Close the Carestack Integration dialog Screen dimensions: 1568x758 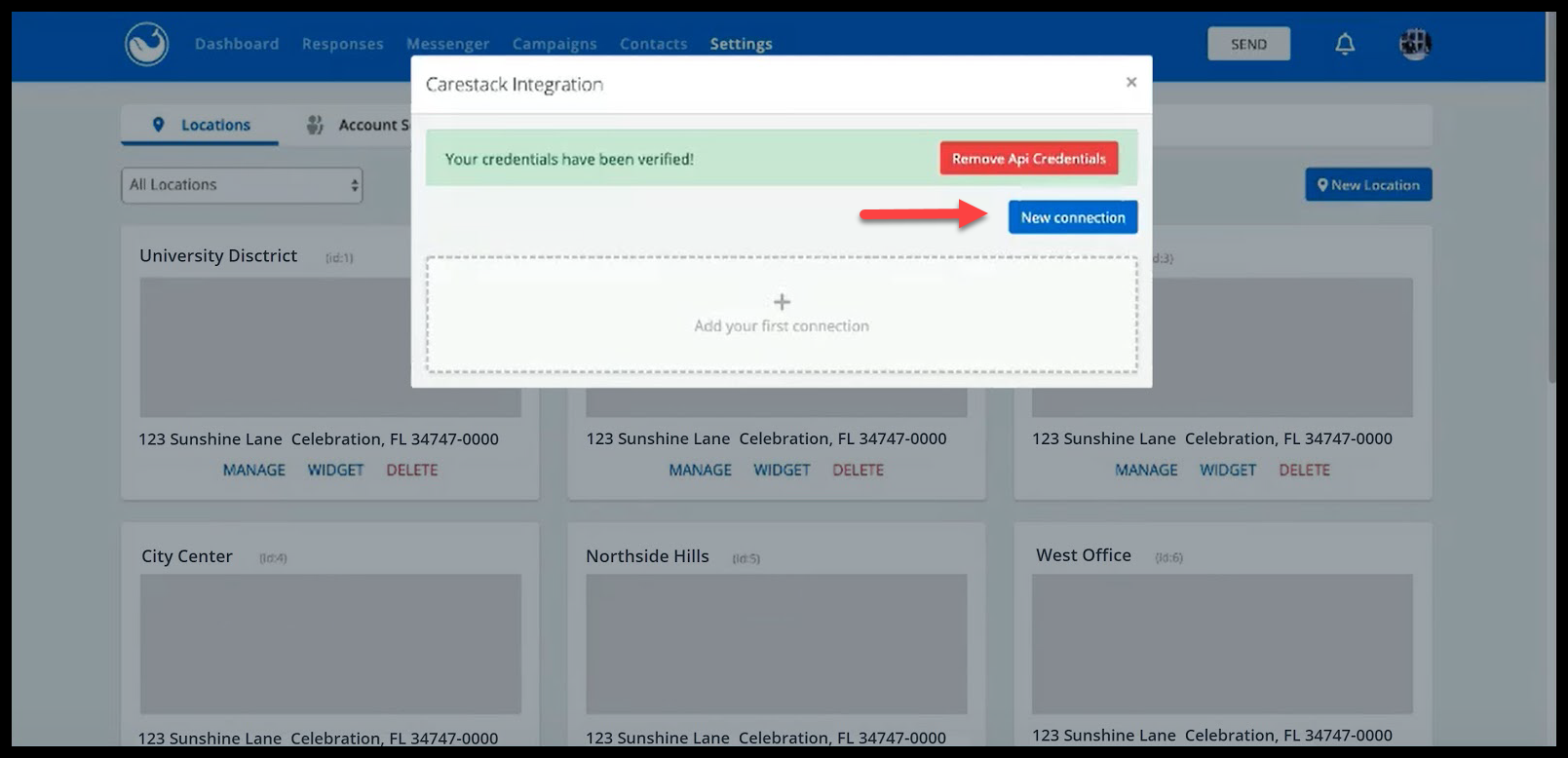tap(1131, 82)
